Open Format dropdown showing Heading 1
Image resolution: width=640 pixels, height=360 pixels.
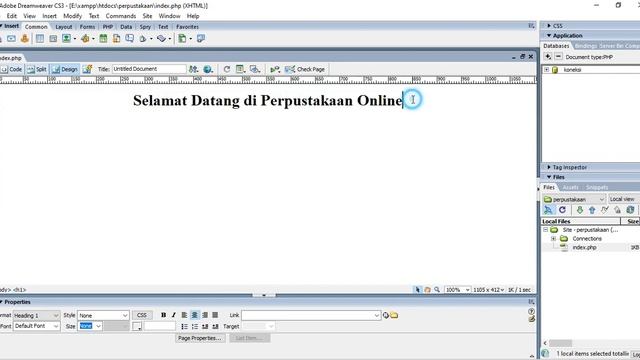click(x=36, y=316)
